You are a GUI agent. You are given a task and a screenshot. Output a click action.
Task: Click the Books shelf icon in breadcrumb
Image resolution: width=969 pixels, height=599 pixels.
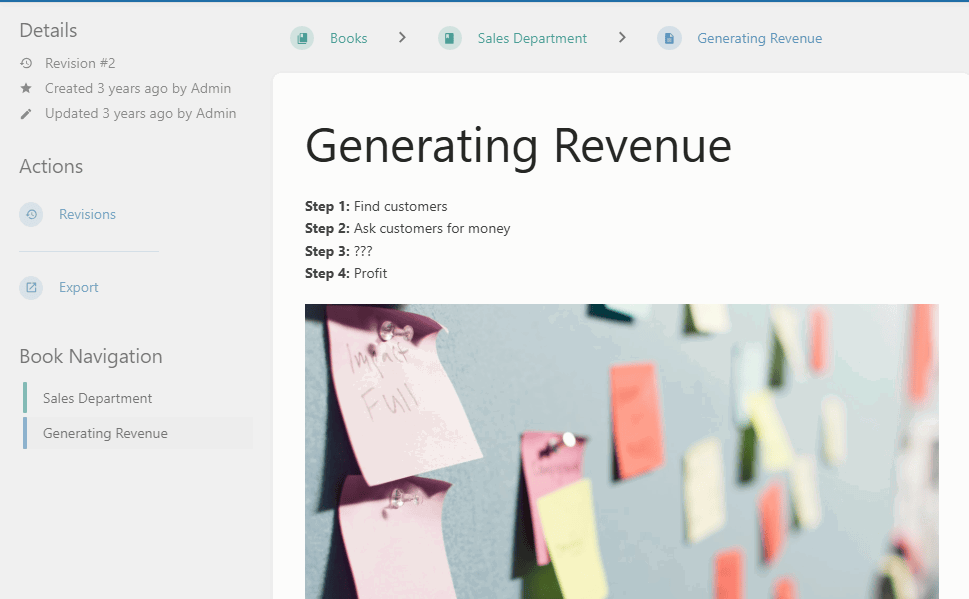click(x=302, y=38)
